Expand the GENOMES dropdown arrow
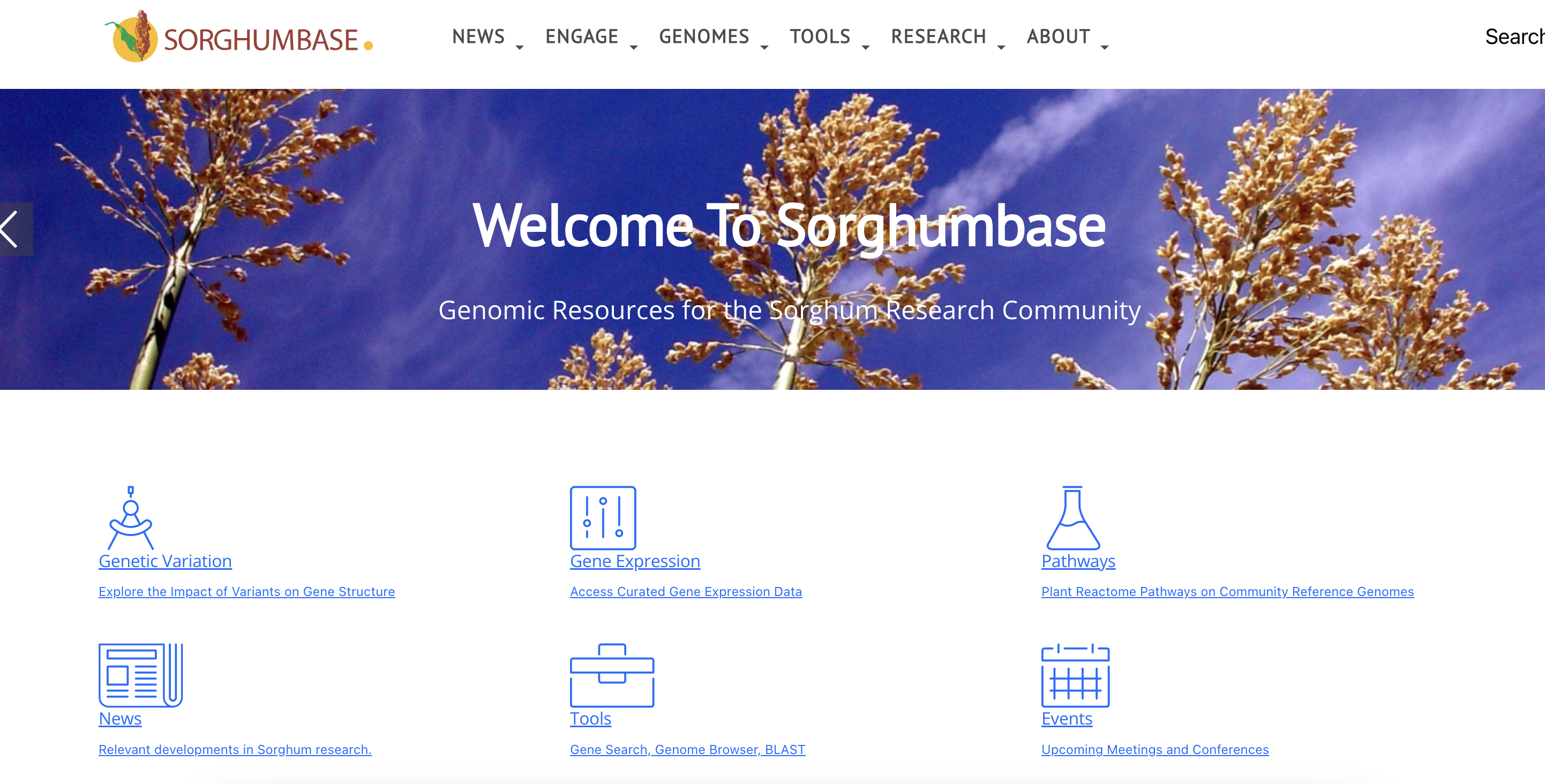The image size is (1545, 784). tap(764, 47)
